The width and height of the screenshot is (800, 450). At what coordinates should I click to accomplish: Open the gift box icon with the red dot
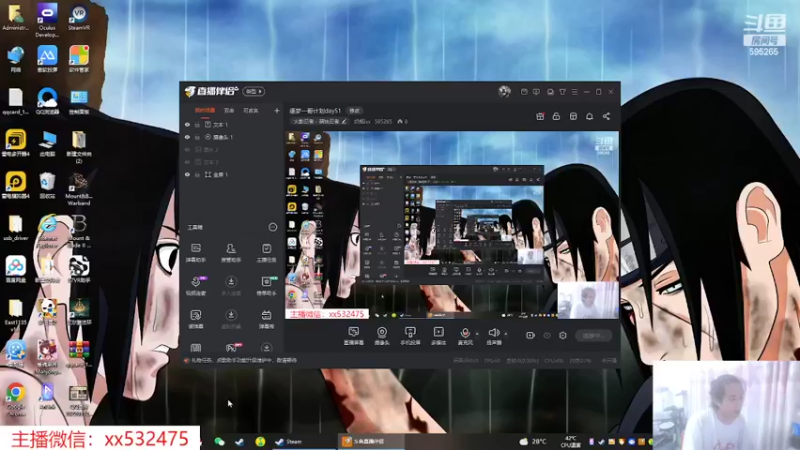[x=540, y=116]
